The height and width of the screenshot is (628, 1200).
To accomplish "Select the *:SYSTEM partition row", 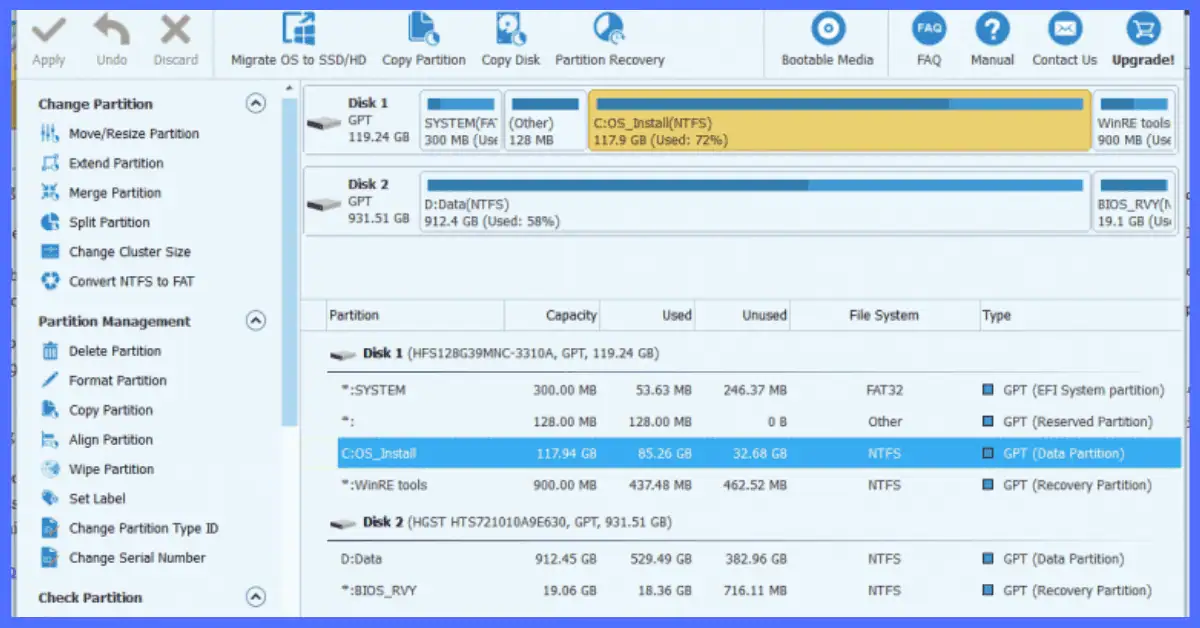I will coord(760,390).
